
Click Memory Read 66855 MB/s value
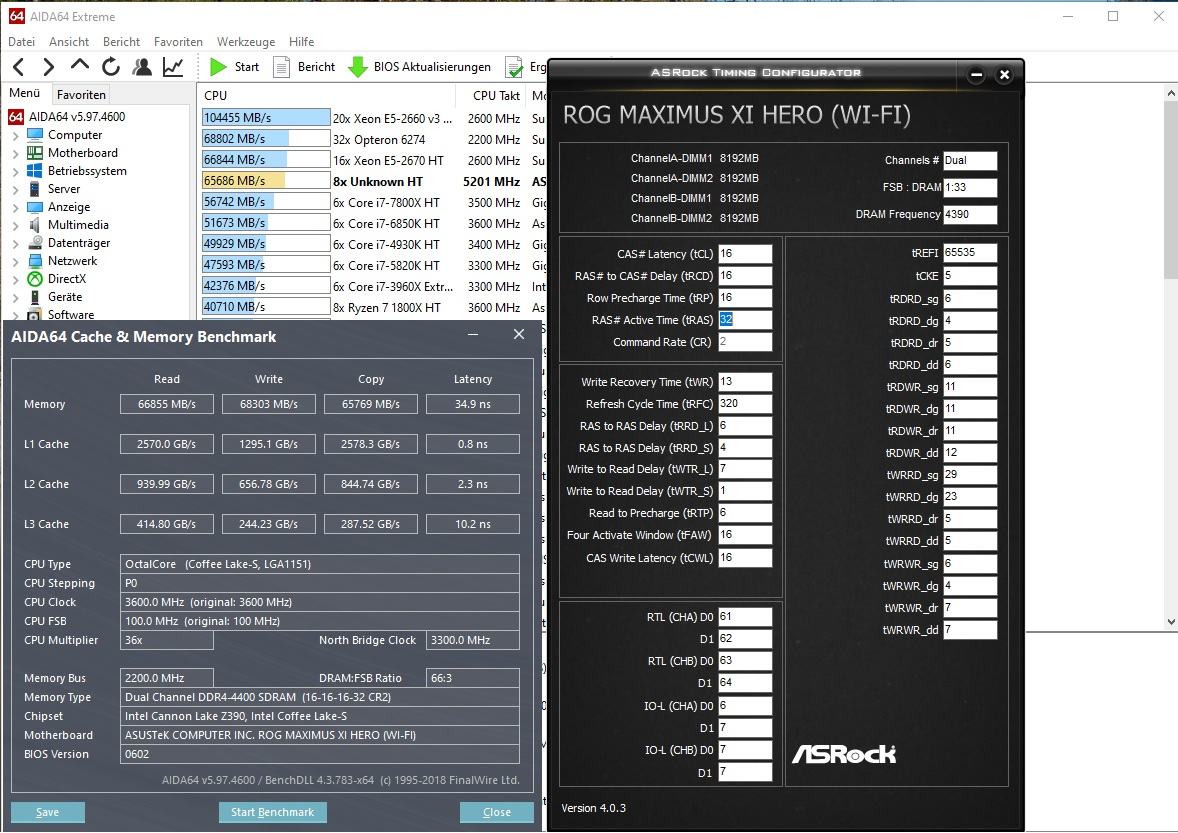[x=167, y=404]
